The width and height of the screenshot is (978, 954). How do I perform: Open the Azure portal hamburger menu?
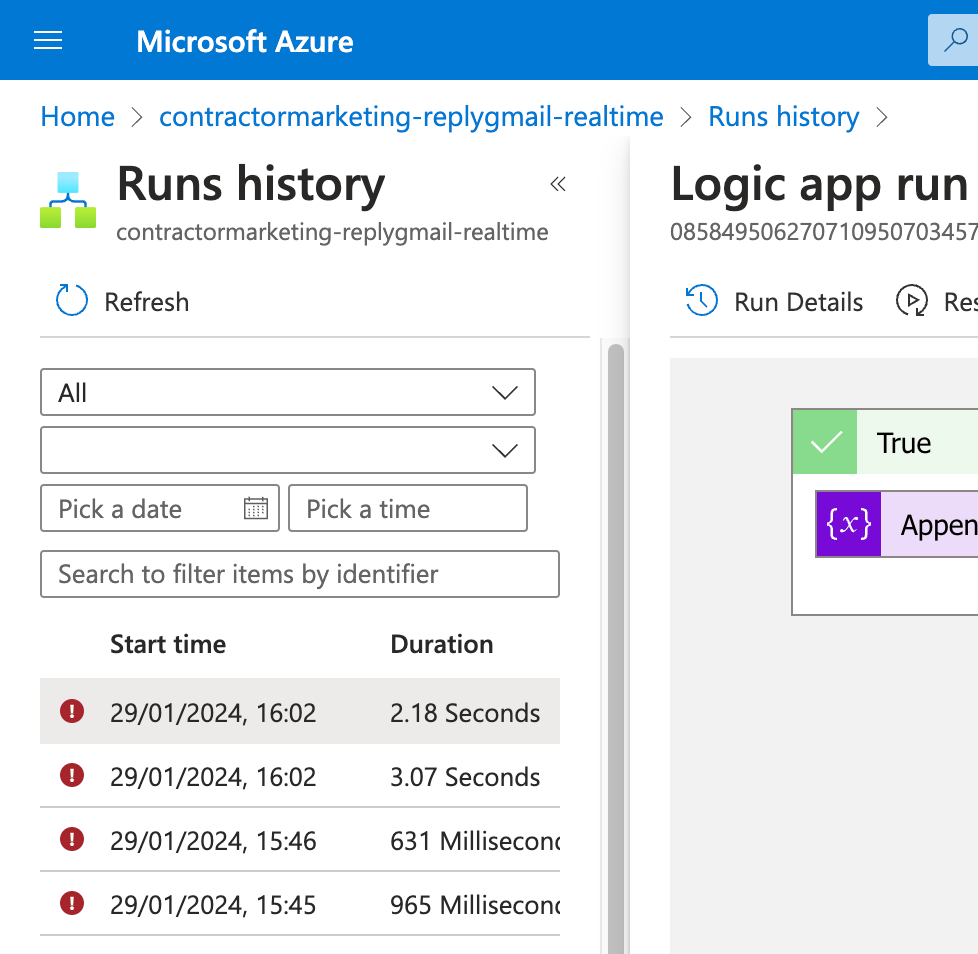pyautogui.click(x=48, y=41)
